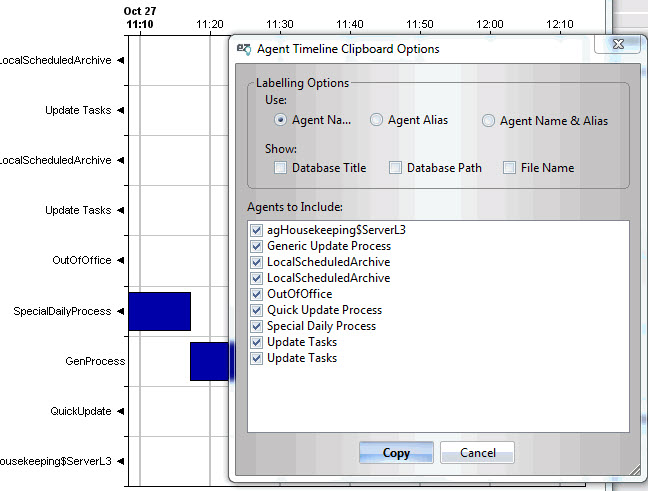Click the arrow marker beside QuickUpdate row
Image resolution: width=648 pixels, height=491 pixels.
pos(121,411)
